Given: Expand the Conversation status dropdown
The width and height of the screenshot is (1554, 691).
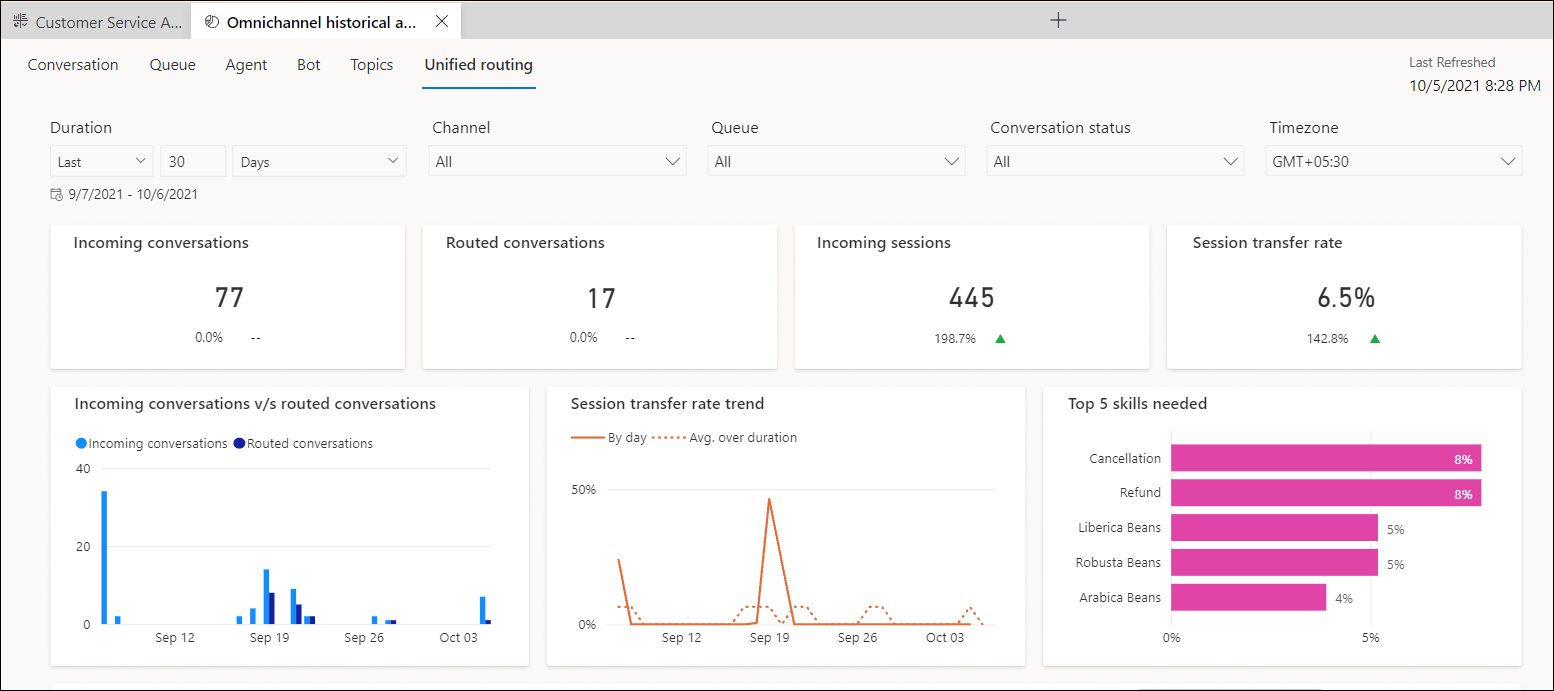Looking at the screenshot, I should [1115, 161].
